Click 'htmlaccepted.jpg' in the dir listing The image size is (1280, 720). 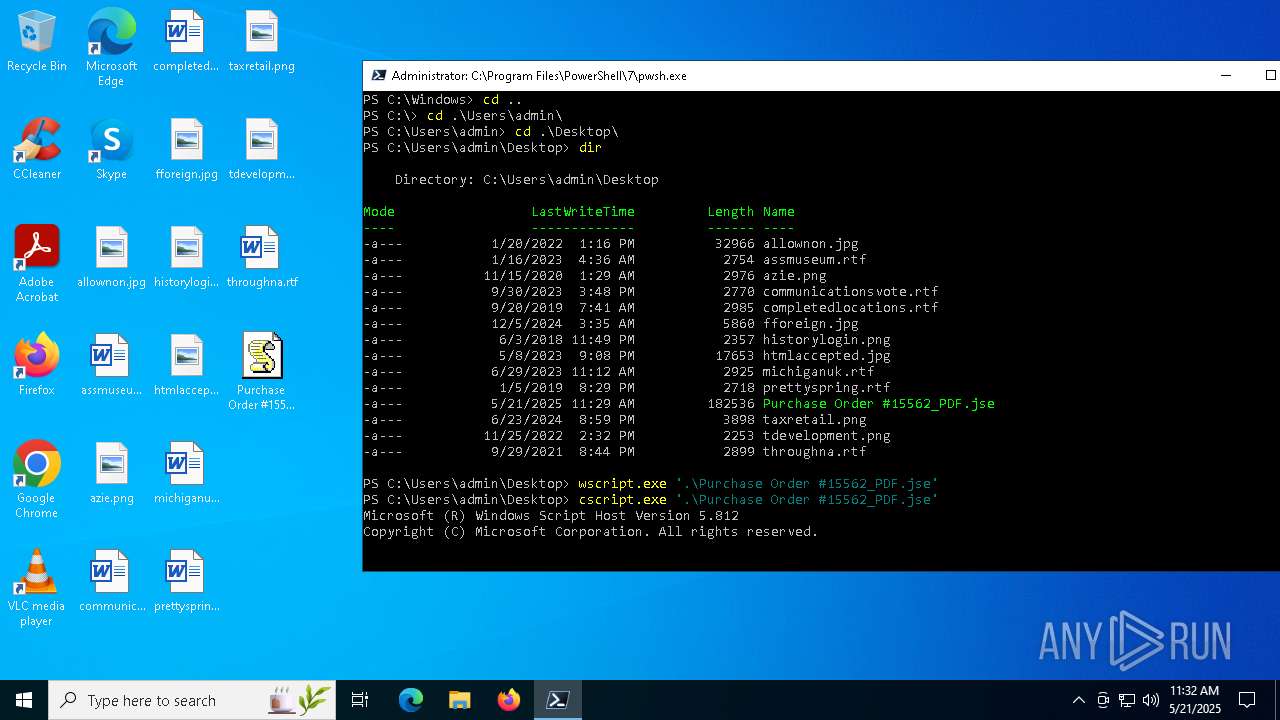[x=826, y=356]
